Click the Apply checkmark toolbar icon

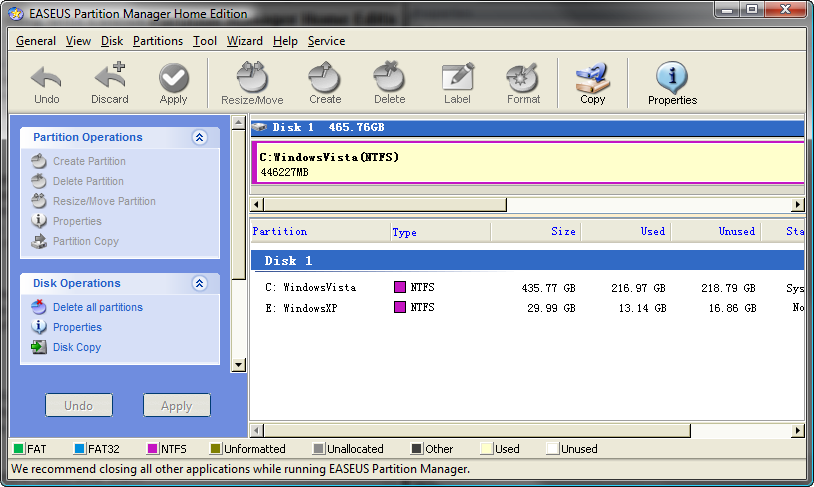coord(173,78)
